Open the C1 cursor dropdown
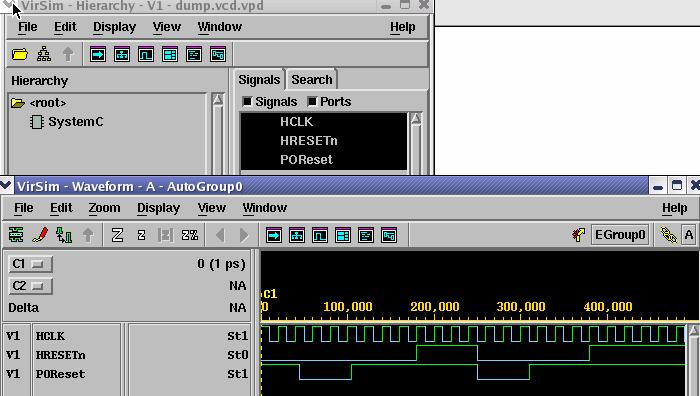700x396 pixels. point(30,264)
